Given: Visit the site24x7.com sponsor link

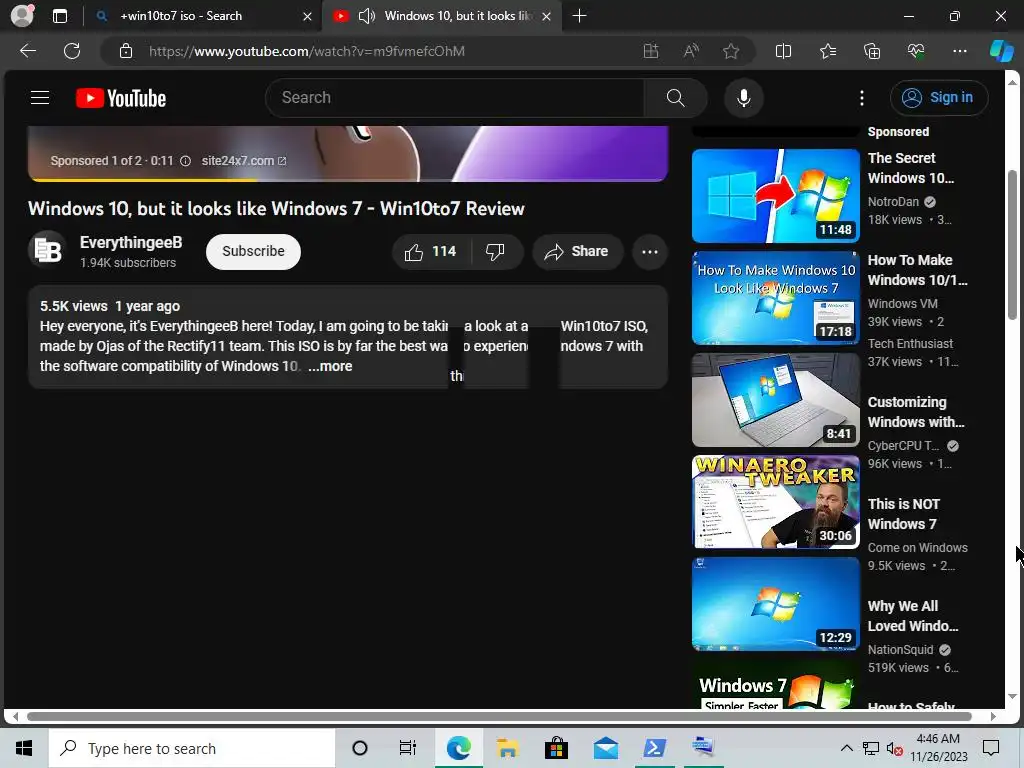Looking at the screenshot, I should [244, 161].
